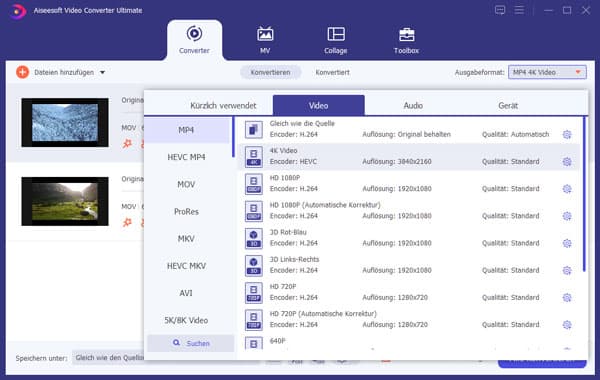Image resolution: width=600 pixels, height=380 pixels.
Task: Open the Toolbox briefcase icon
Action: pyautogui.click(x=406, y=34)
